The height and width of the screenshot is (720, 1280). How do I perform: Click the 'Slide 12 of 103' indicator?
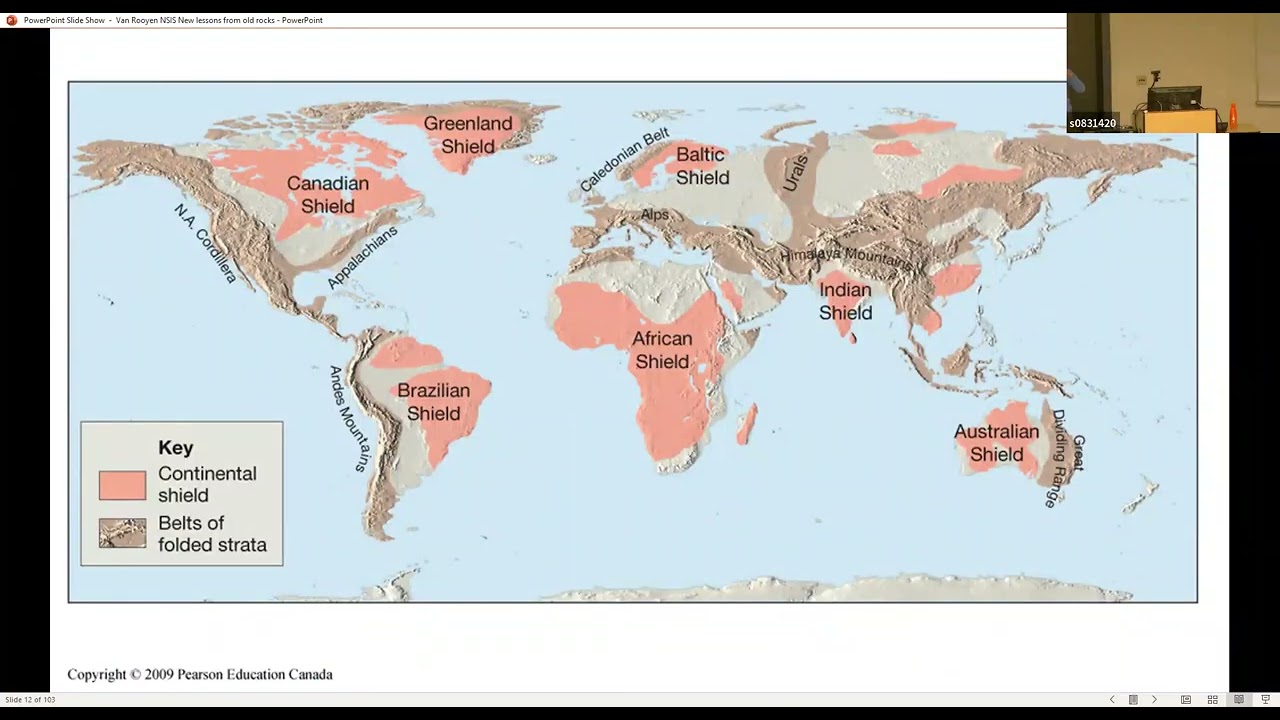30,700
